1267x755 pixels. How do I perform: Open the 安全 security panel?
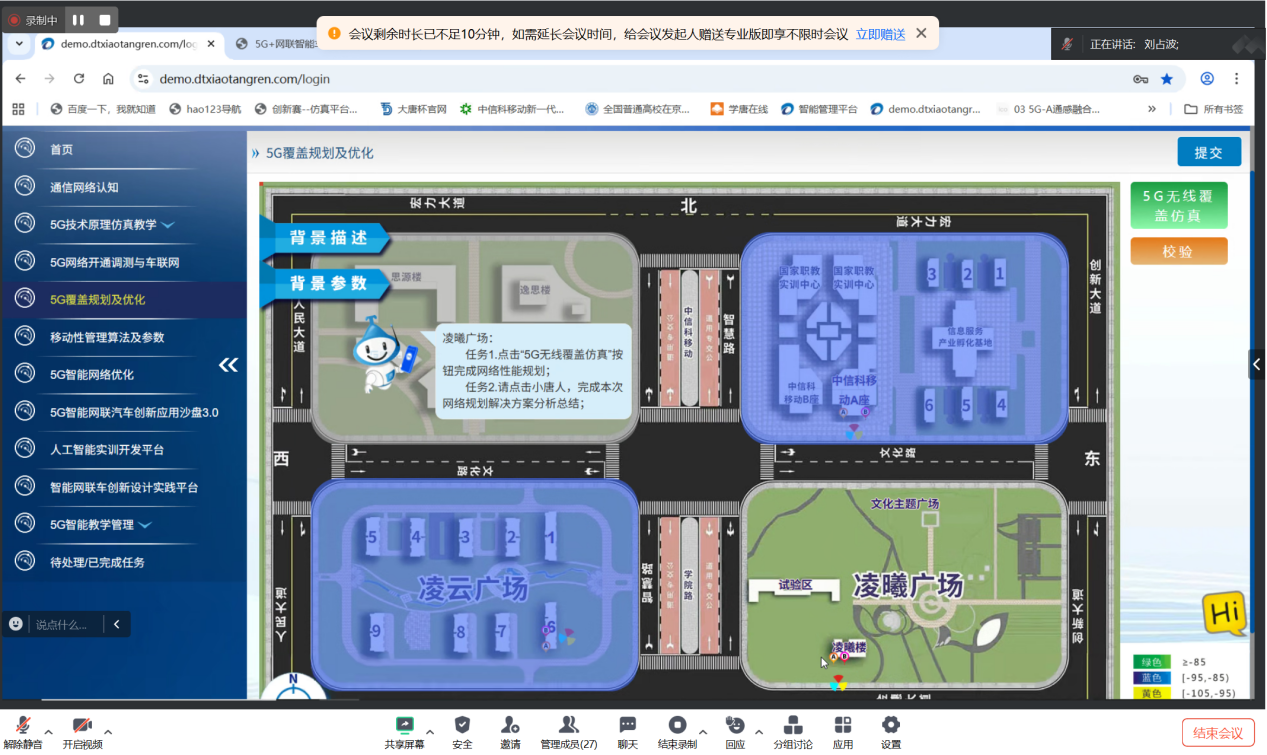pyautogui.click(x=461, y=729)
